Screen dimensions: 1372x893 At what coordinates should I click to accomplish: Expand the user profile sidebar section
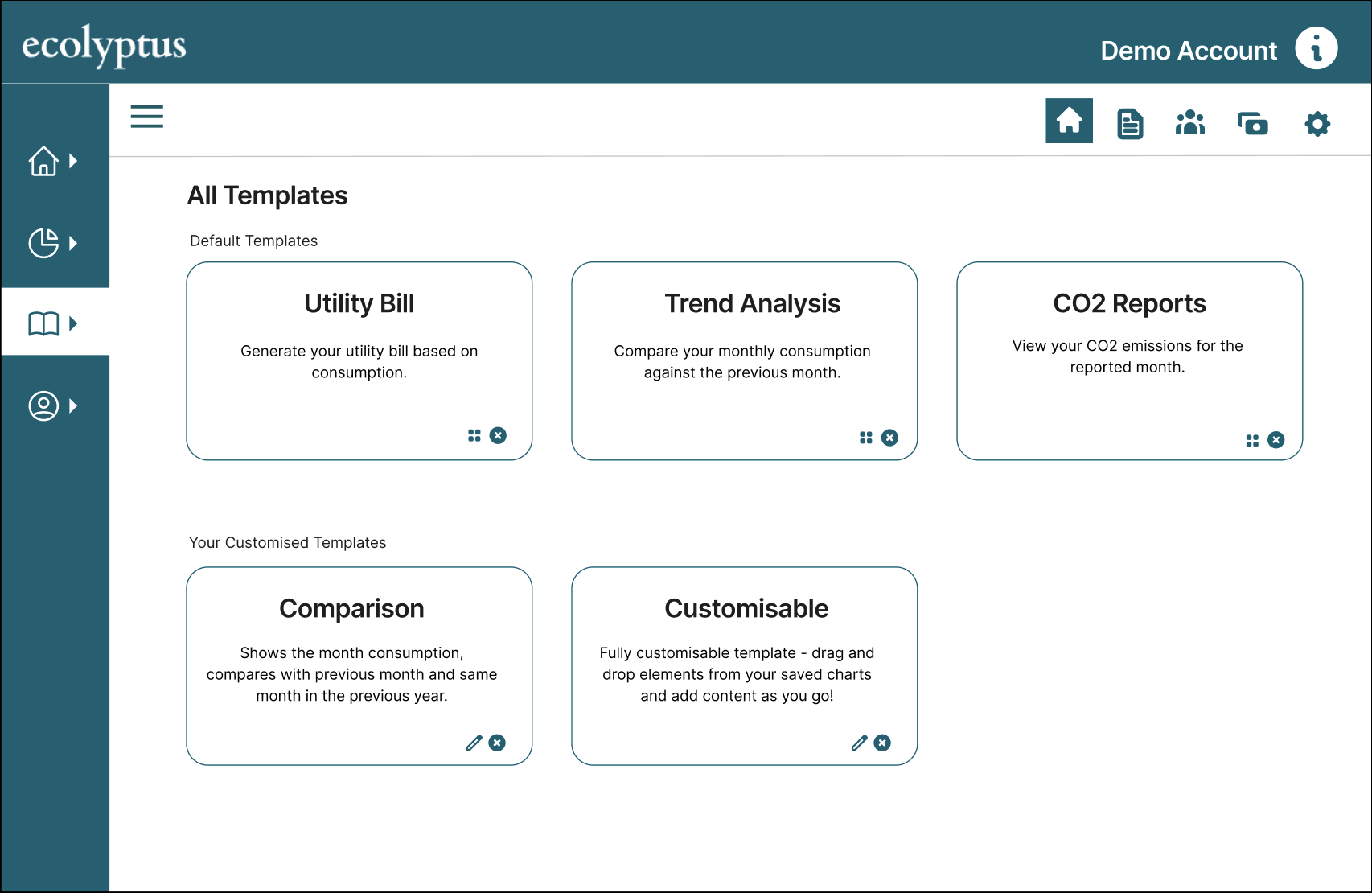(53, 405)
